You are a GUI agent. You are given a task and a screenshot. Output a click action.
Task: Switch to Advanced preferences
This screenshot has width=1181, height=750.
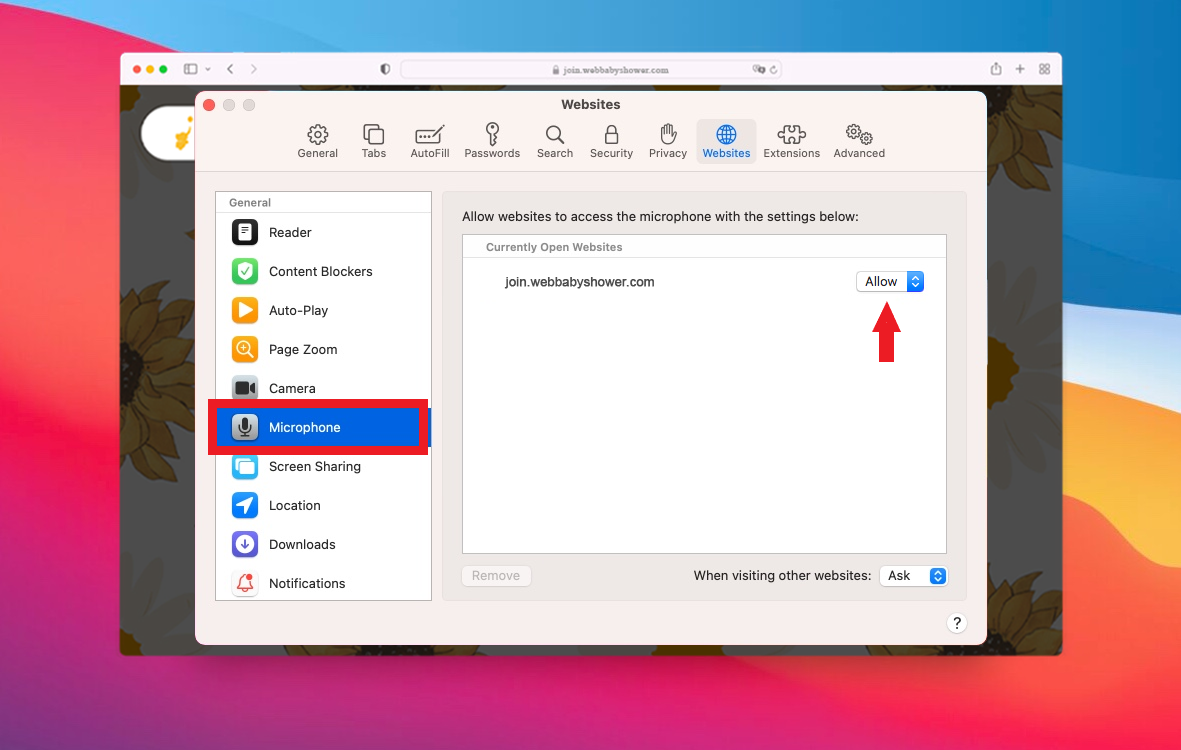(x=859, y=141)
